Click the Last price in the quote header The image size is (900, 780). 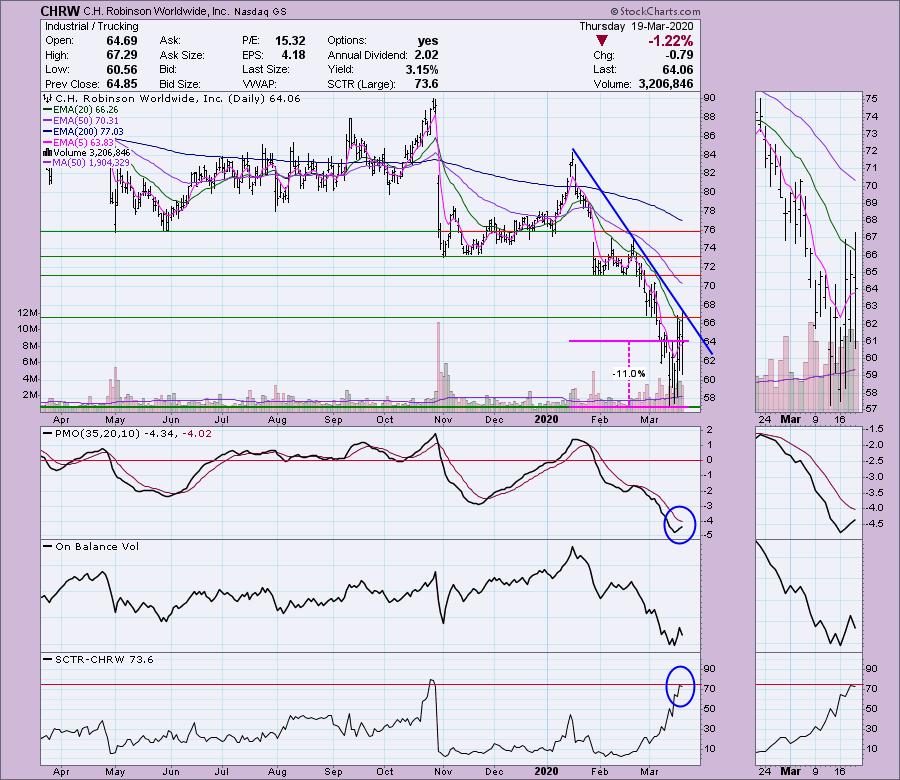click(x=678, y=69)
